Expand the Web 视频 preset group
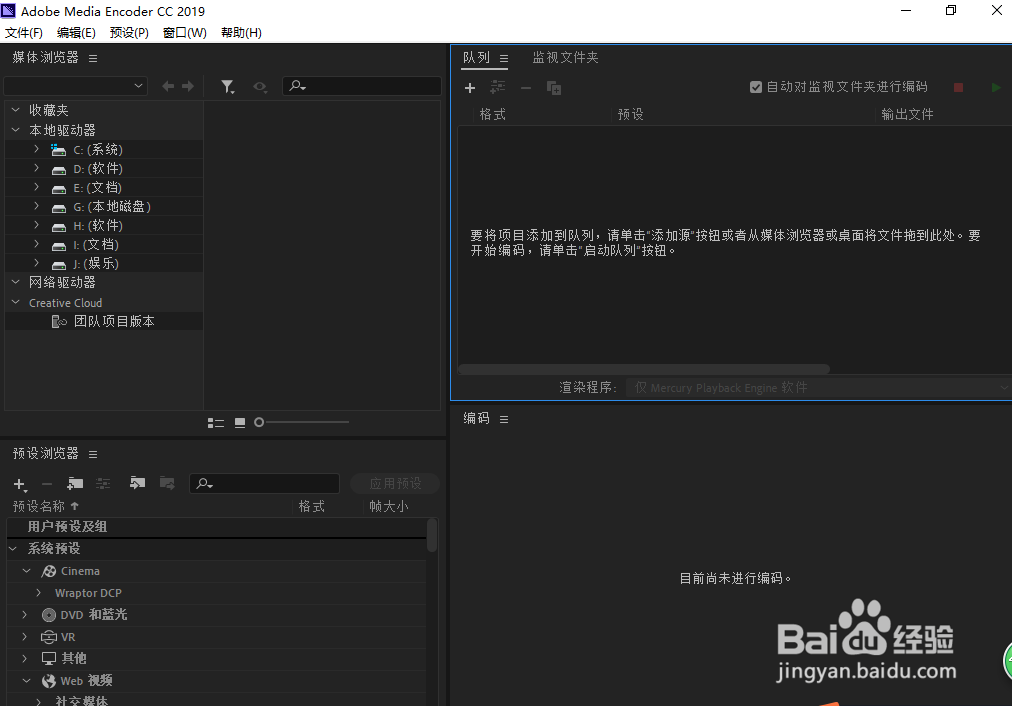This screenshot has height=706, width=1012. (x=26, y=680)
